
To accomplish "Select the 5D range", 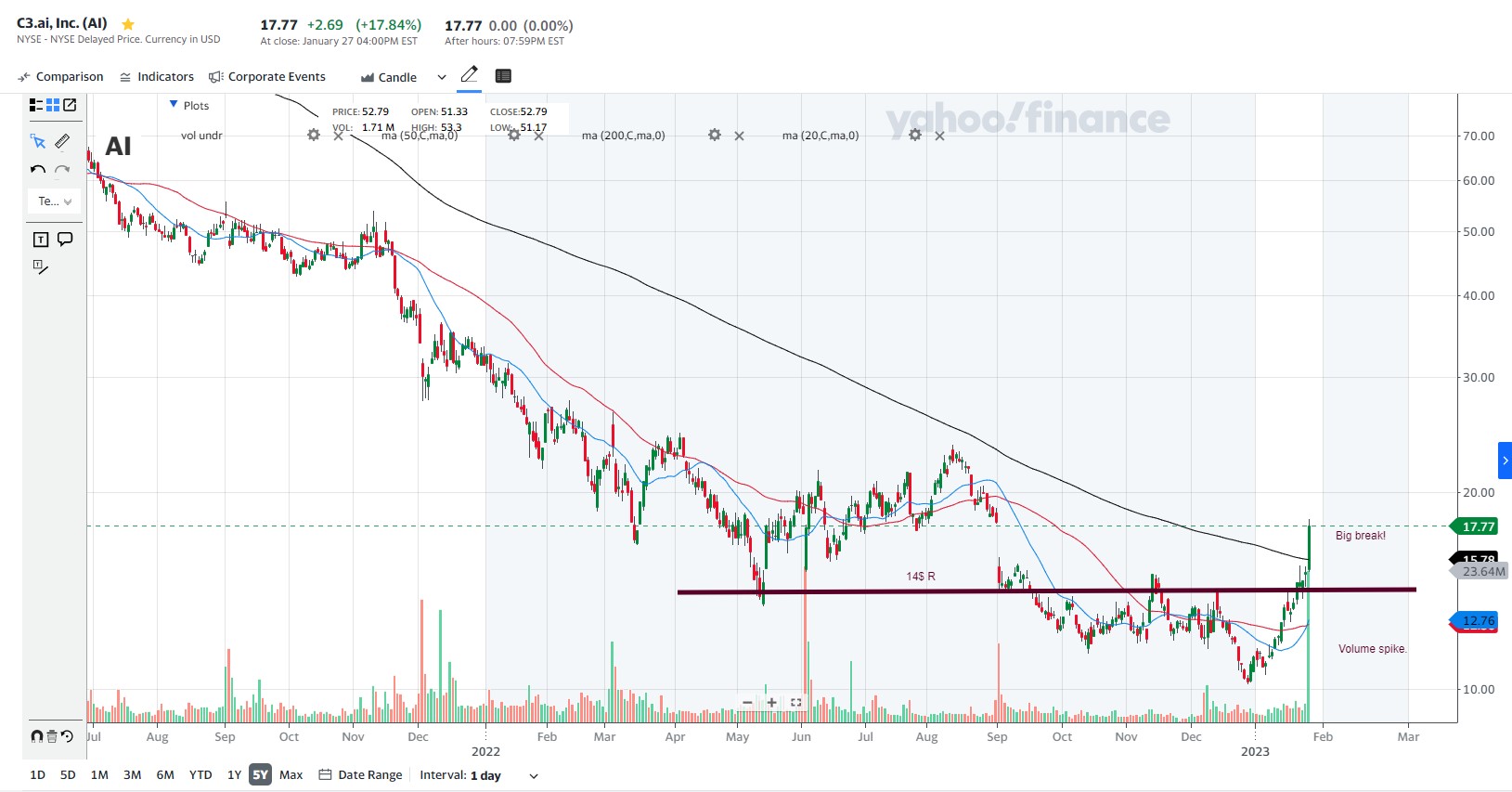I will coord(68,775).
